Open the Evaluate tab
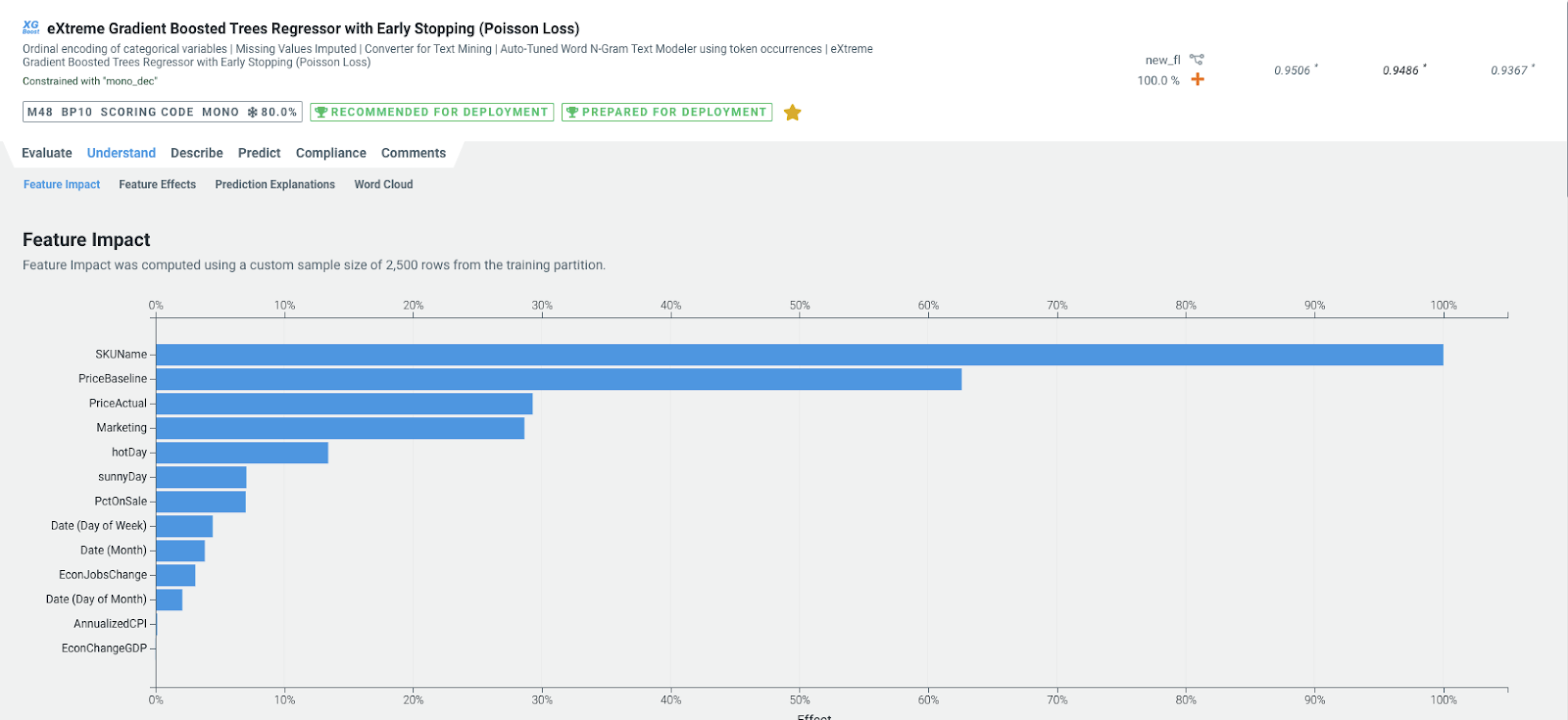 point(46,153)
